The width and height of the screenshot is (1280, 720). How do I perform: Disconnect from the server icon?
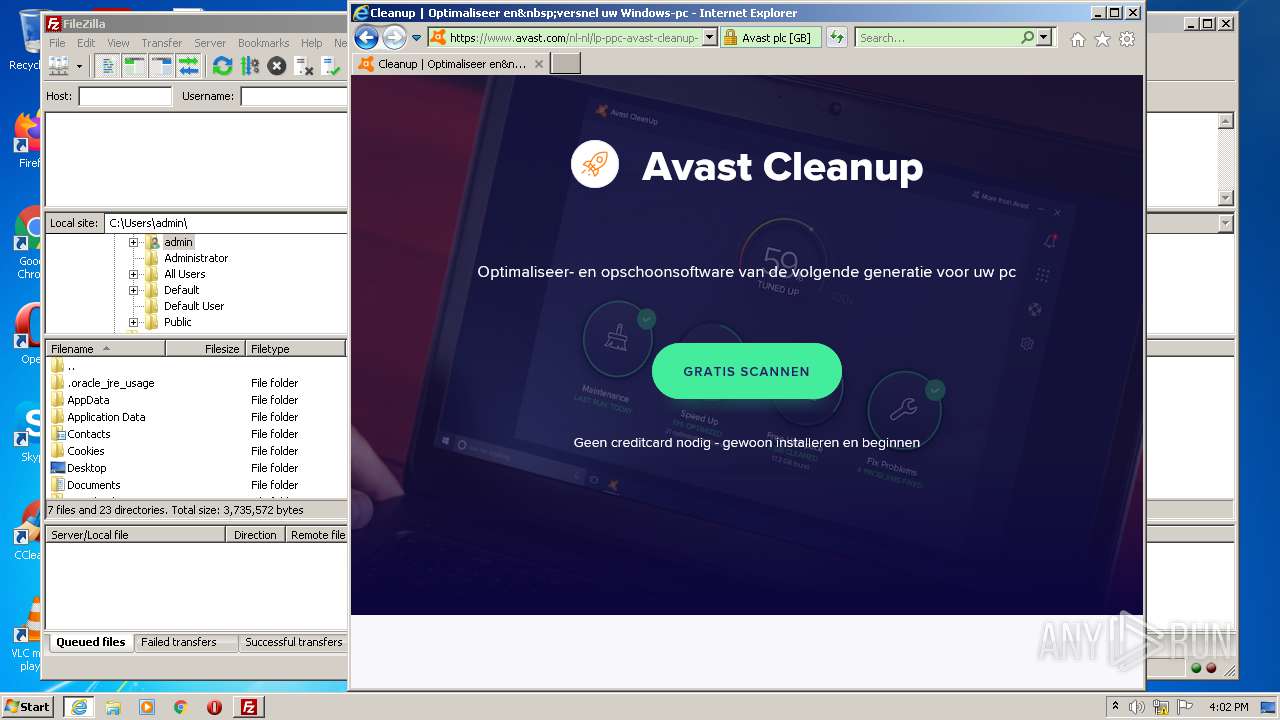tap(304, 66)
